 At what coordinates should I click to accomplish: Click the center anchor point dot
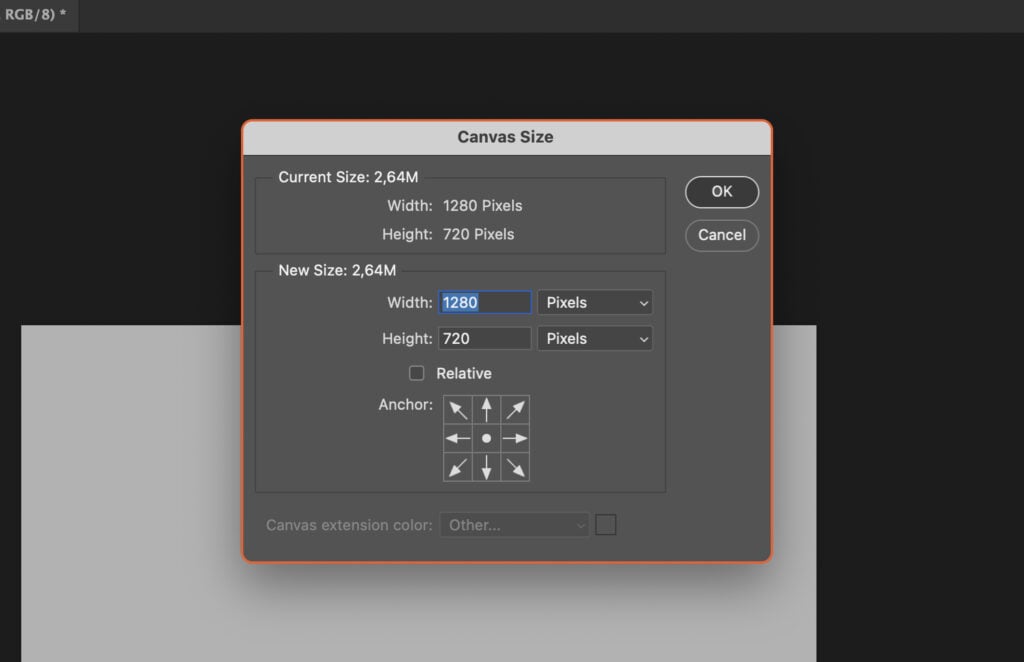pyautogui.click(x=487, y=438)
